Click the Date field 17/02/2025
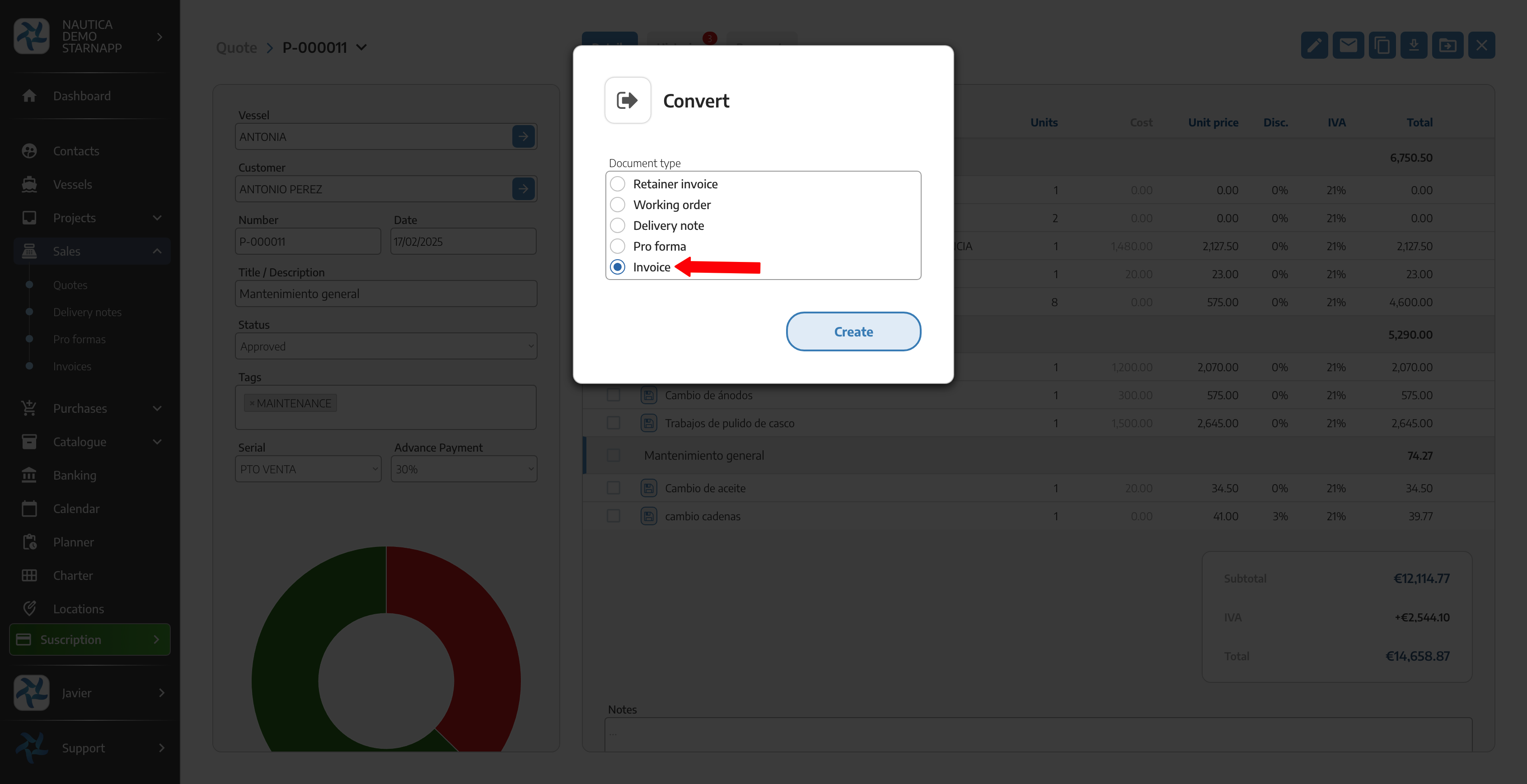The width and height of the screenshot is (1527, 784). pyautogui.click(x=463, y=241)
